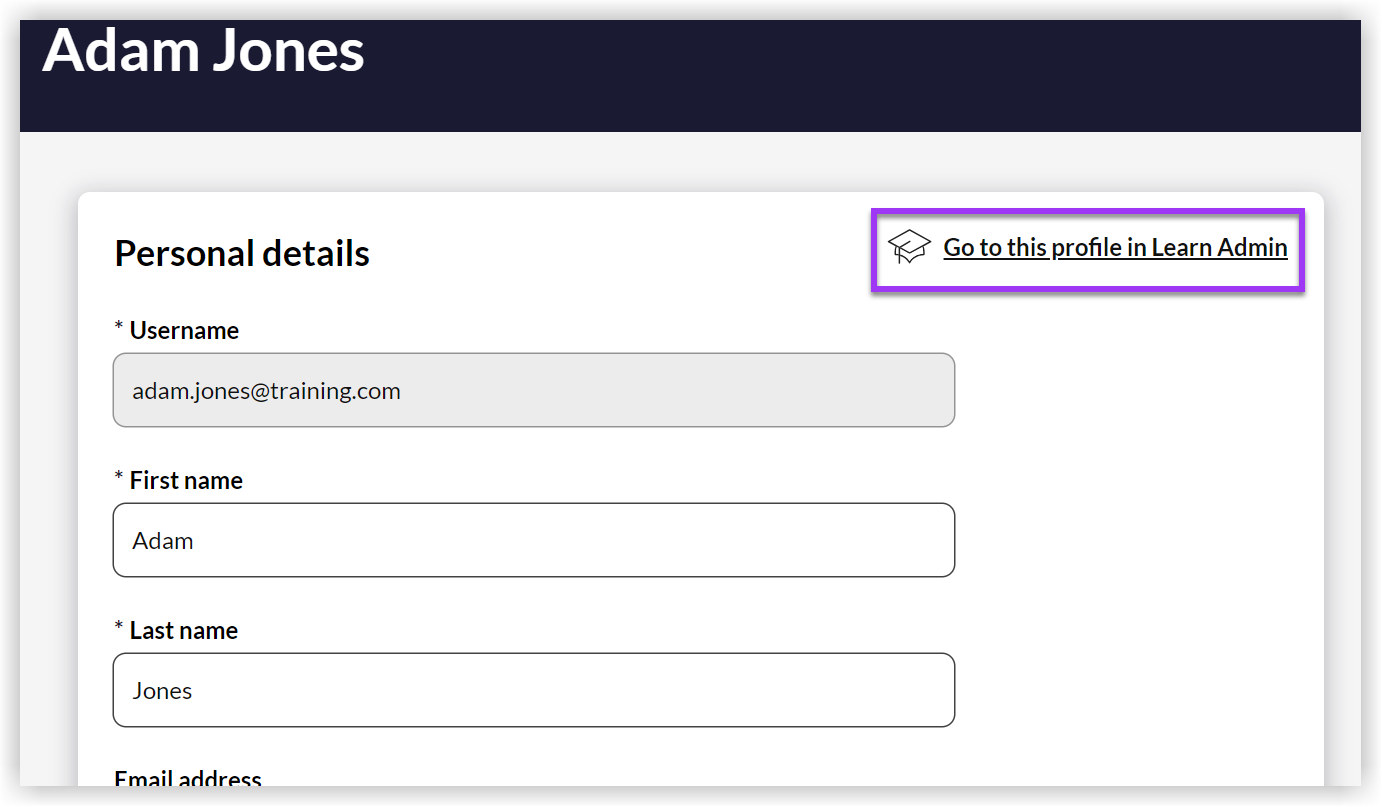Click the First name label
The width and height of the screenshot is (1382, 807).
[x=186, y=480]
